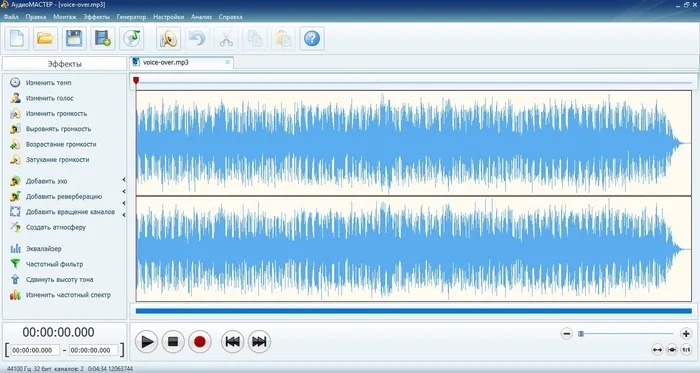Image resolution: width=700 pixels, height=373 pixels.
Task: Click the Выровнять громкость icon
Action: click(15, 129)
